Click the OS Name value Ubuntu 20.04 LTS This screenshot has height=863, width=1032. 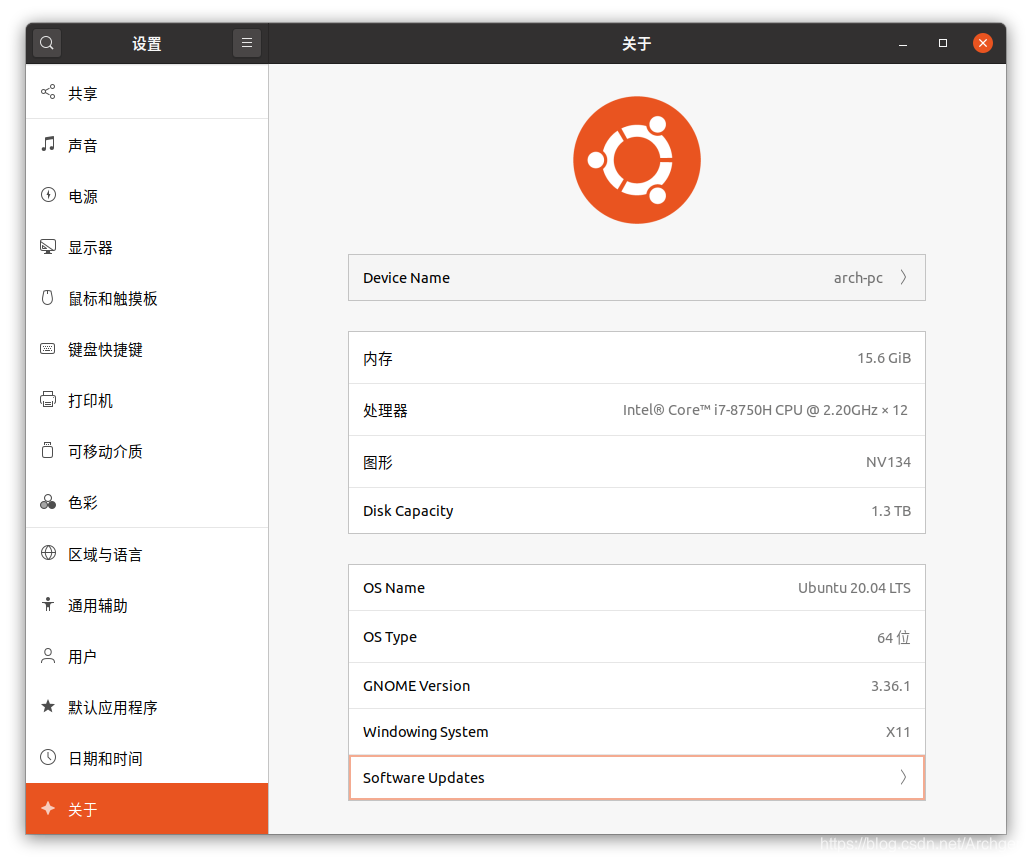click(x=854, y=588)
